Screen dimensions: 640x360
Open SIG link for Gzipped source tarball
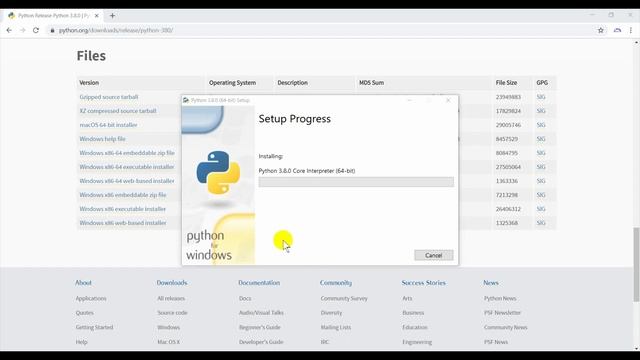541,97
